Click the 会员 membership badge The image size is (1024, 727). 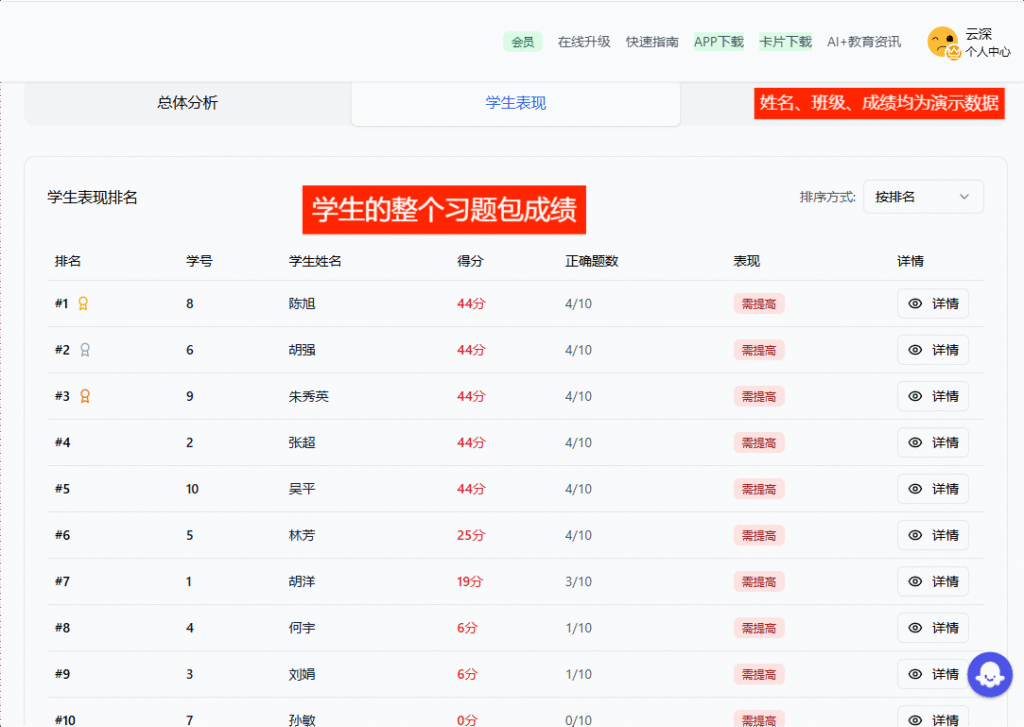522,42
